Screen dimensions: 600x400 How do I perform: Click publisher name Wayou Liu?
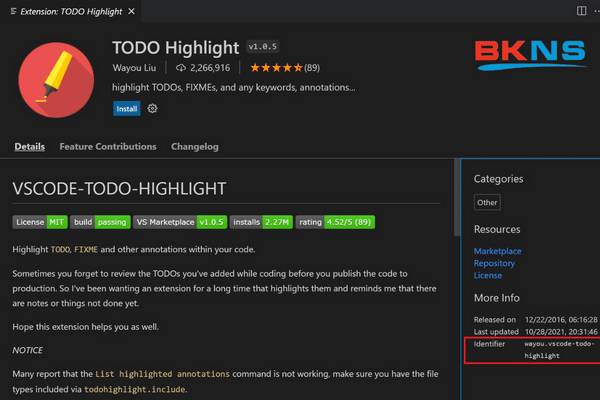(134, 68)
